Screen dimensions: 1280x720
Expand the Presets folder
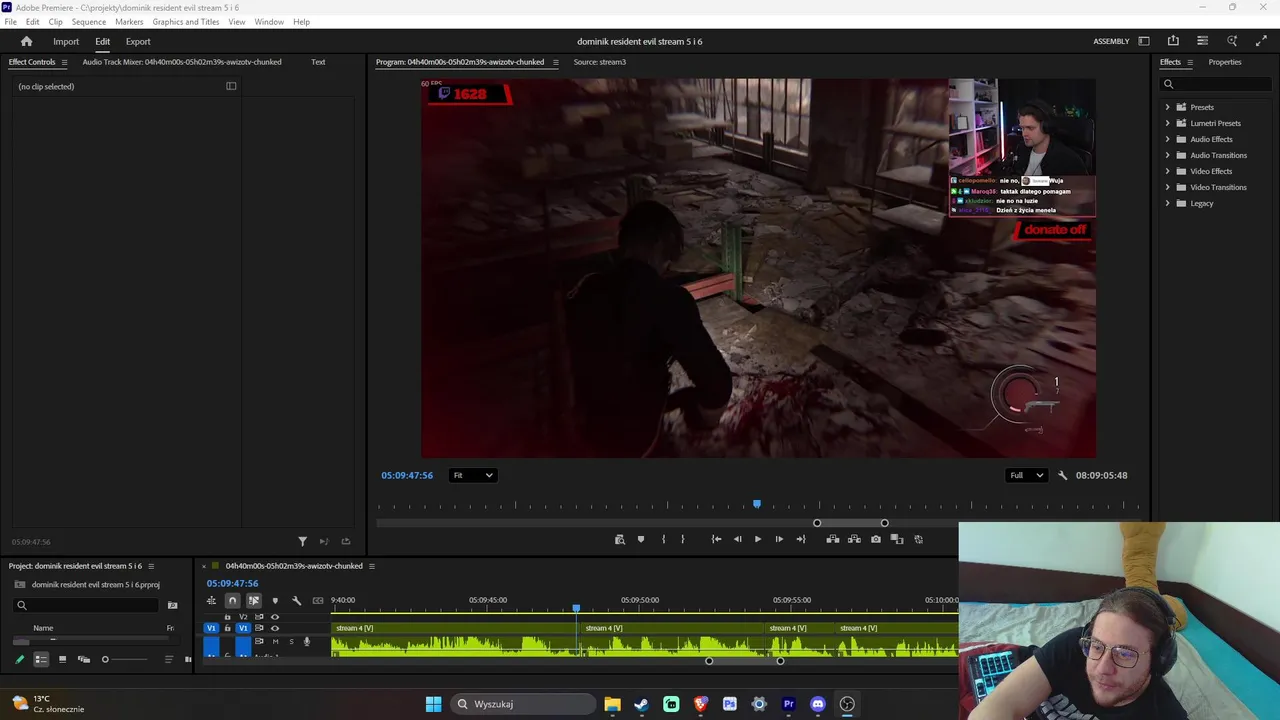(x=1167, y=107)
